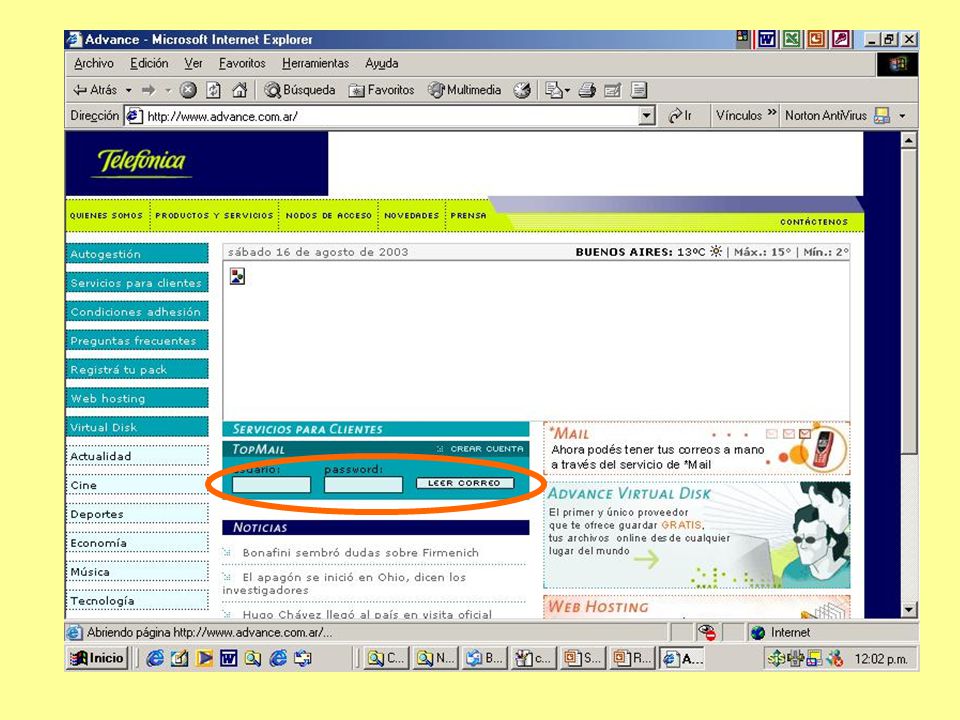The width and height of the screenshot is (960, 720).
Task: Open the *Mail service banner
Action: pyautogui.click(x=697, y=448)
